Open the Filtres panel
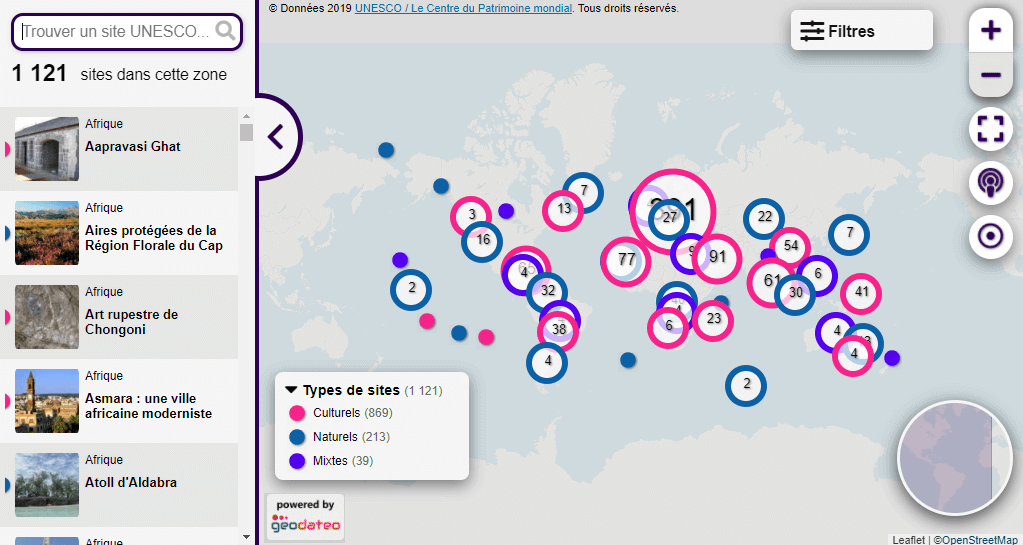The image size is (1023, 545). (x=862, y=31)
